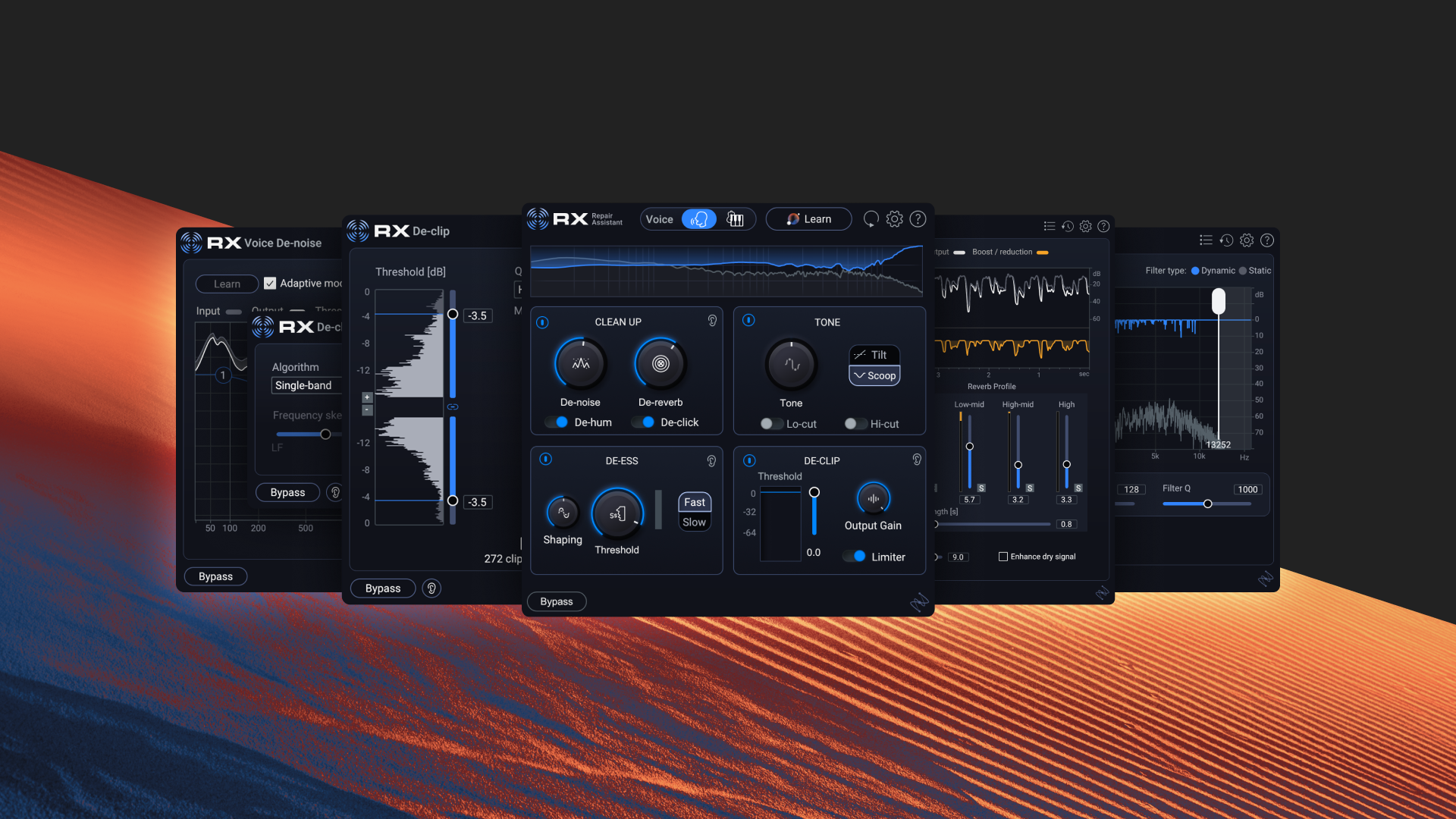Viewport: 1456px width, 819px height.
Task: Toggle the De-hum switch
Action: tap(556, 422)
